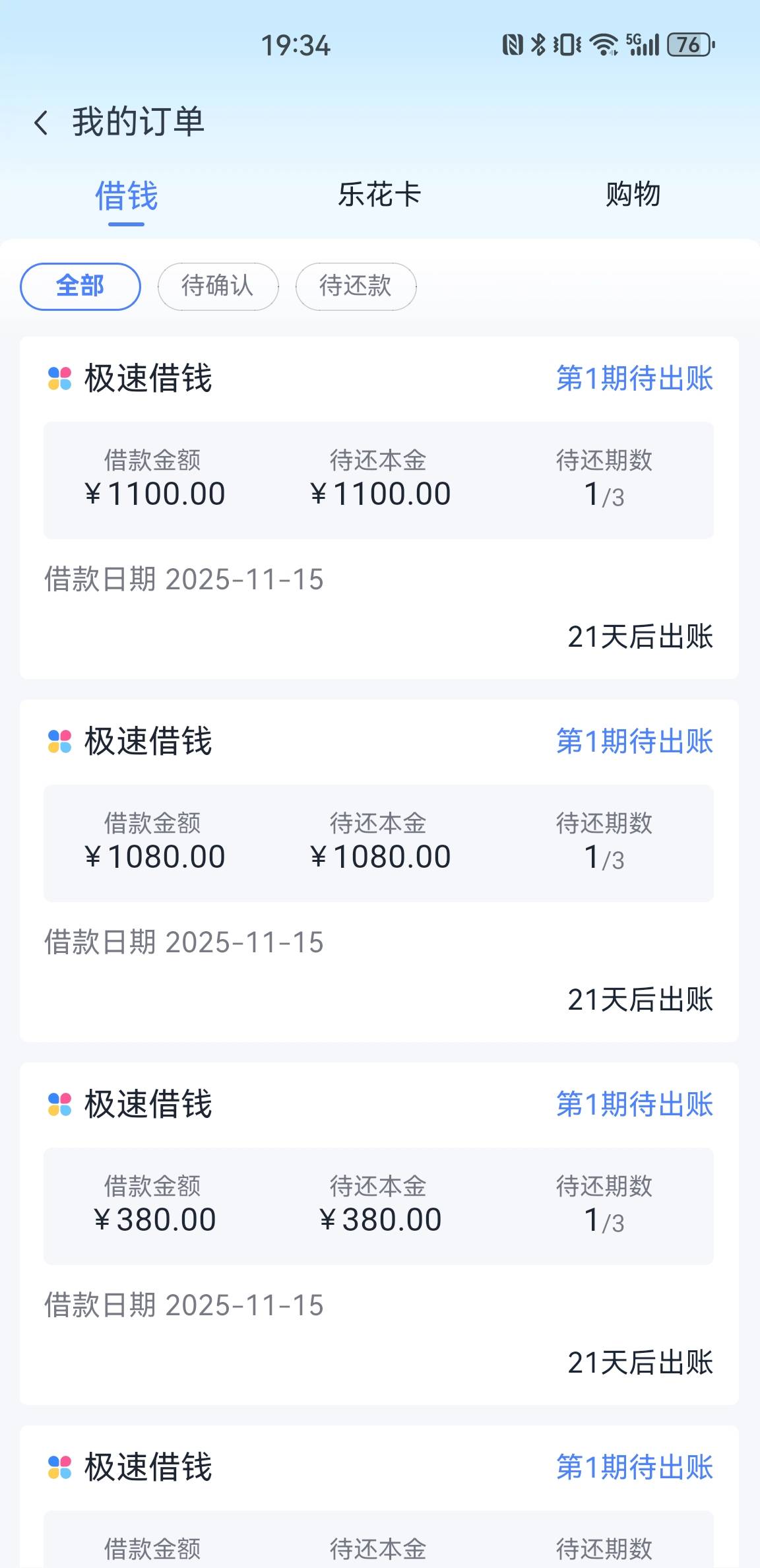The image size is (760, 1568).
Task: Tap the NFC status bar icon
Action: tap(513, 45)
